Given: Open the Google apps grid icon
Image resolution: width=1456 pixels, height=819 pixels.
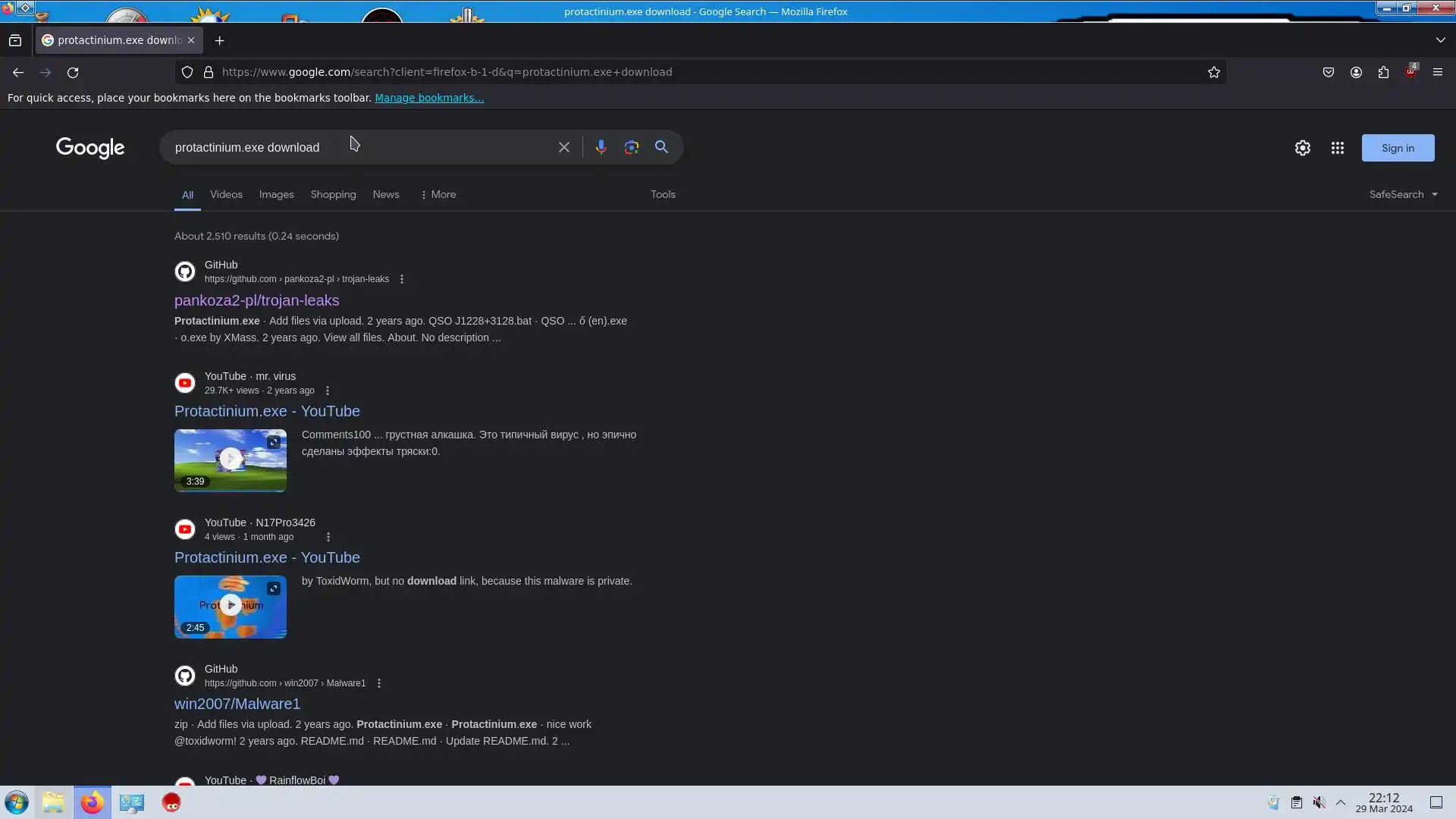Looking at the screenshot, I should [x=1337, y=148].
